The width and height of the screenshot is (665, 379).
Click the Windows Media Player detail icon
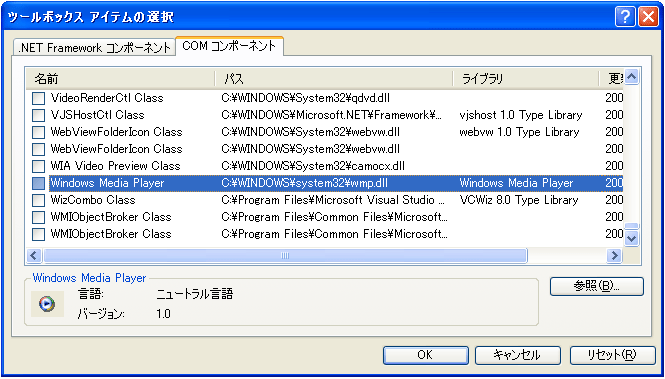pos(47,304)
